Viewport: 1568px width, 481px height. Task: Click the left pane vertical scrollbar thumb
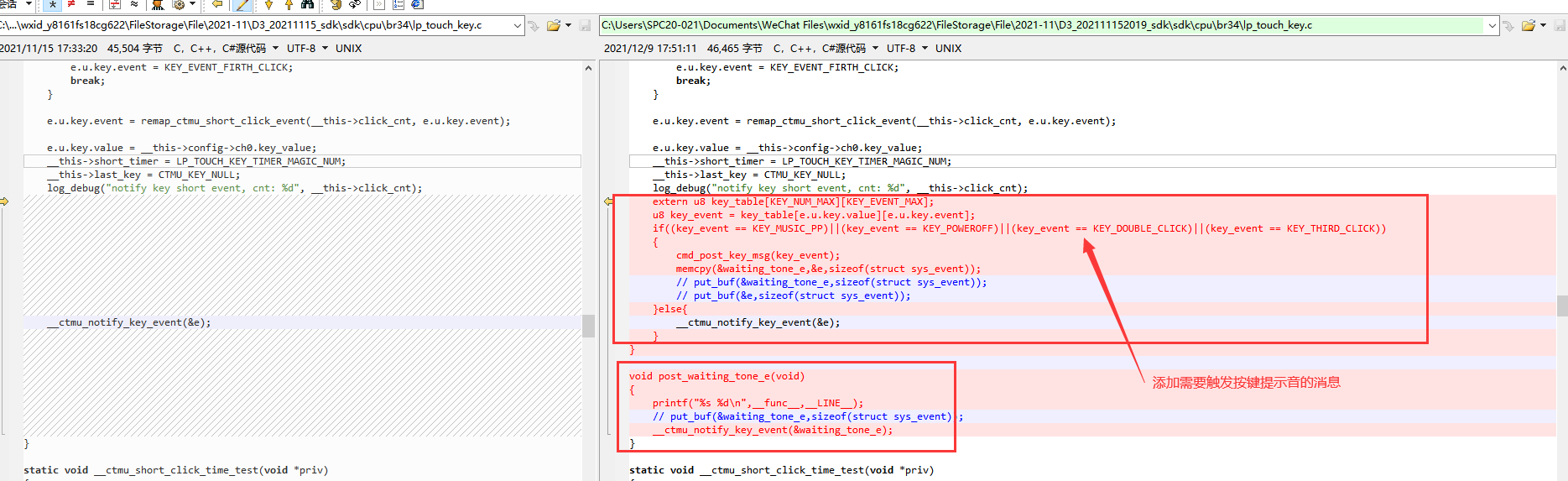point(588,326)
